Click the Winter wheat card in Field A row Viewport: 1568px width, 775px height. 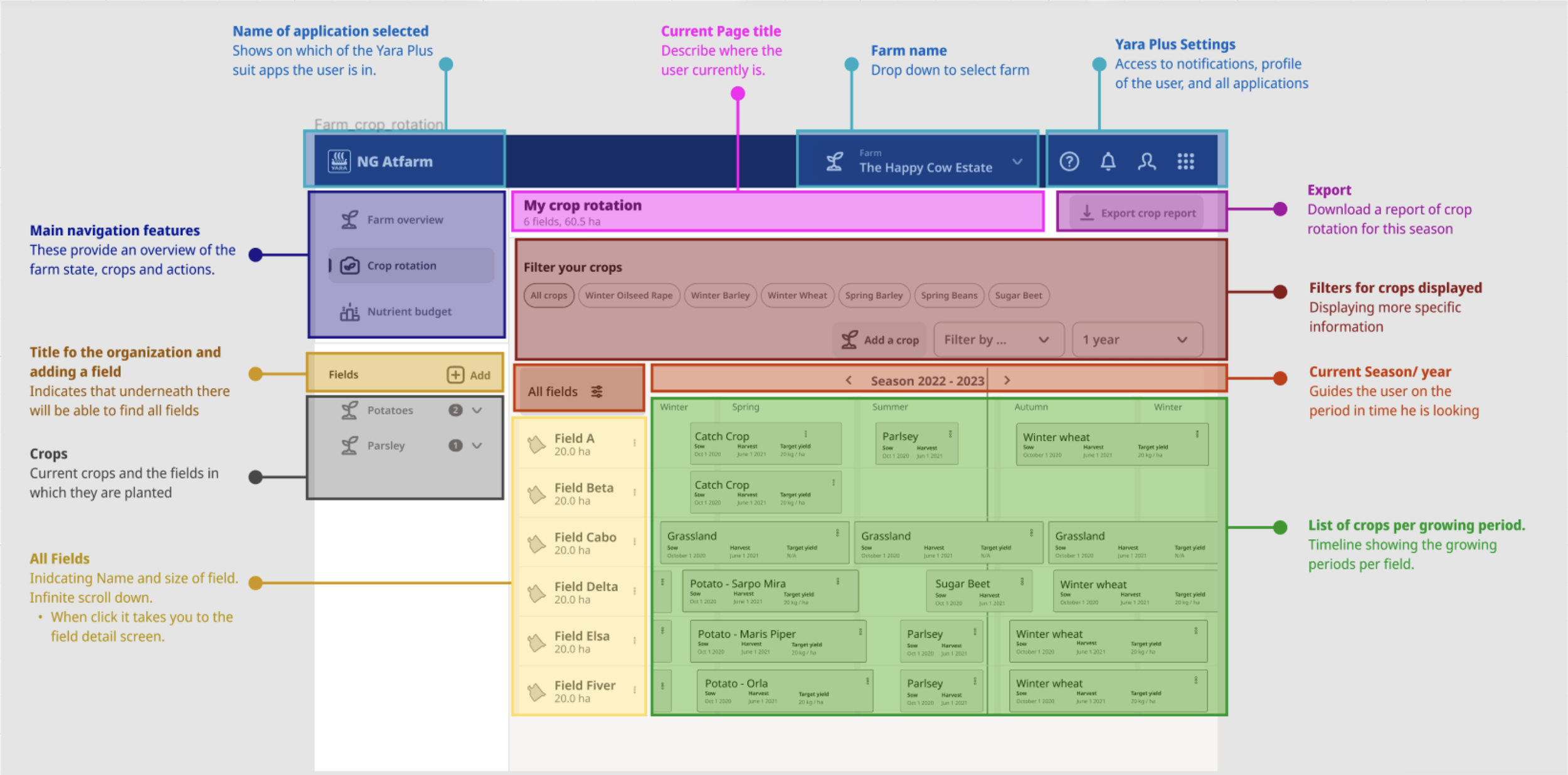coord(1112,444)
